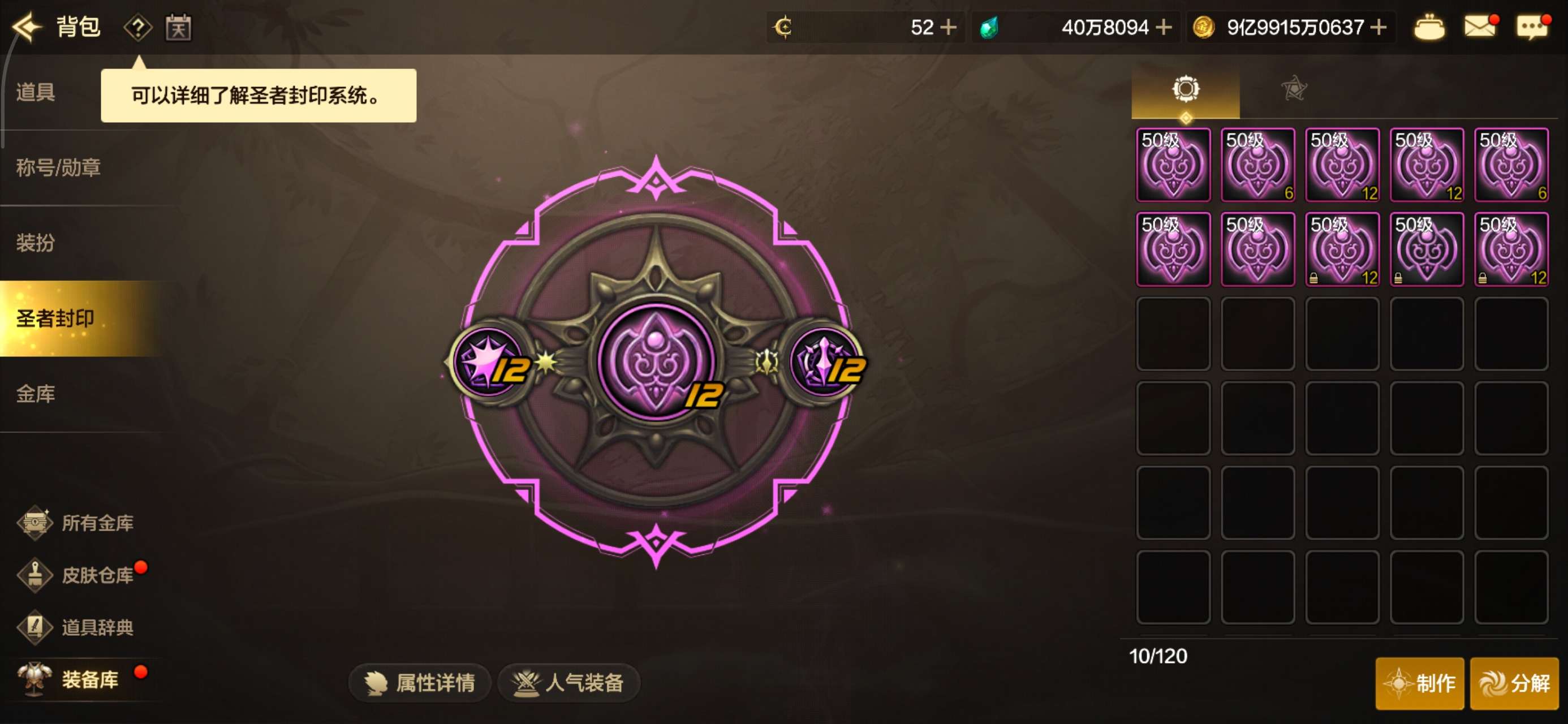Click the 制作 craft button
This screenshot has width=1568, height=724.
pyautogui.click(x=1419, y=683)
